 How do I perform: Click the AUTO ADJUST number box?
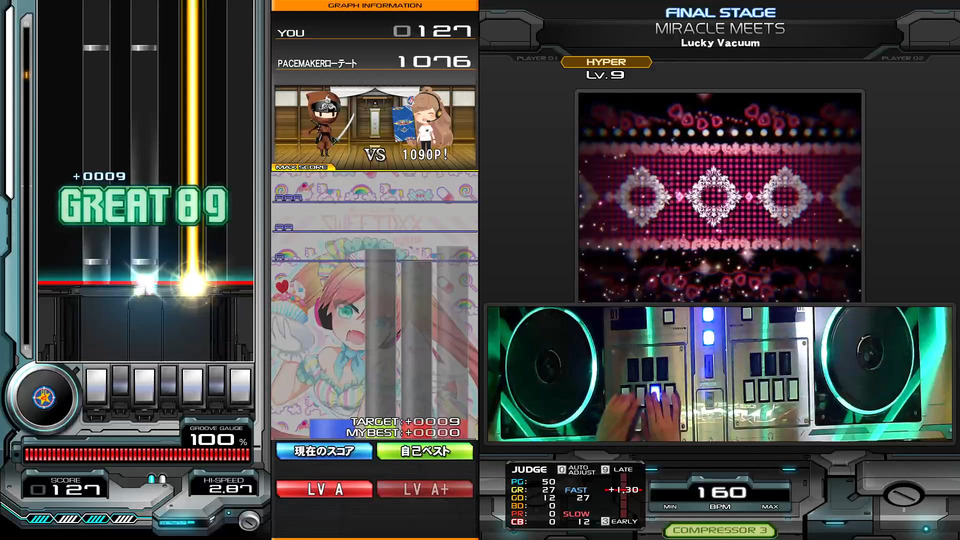point(562,470)
